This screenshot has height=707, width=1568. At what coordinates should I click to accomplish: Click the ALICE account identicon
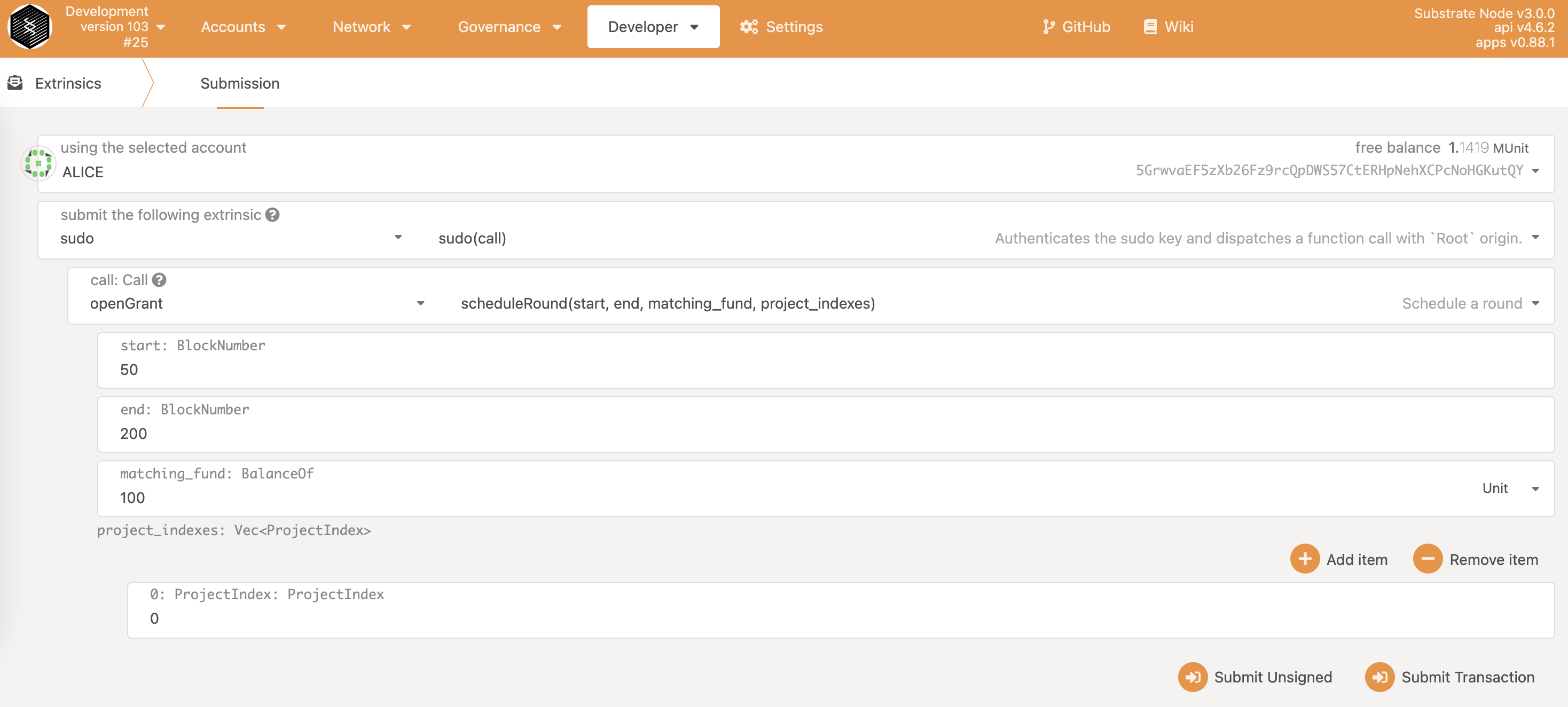click(x=38, y=163)
